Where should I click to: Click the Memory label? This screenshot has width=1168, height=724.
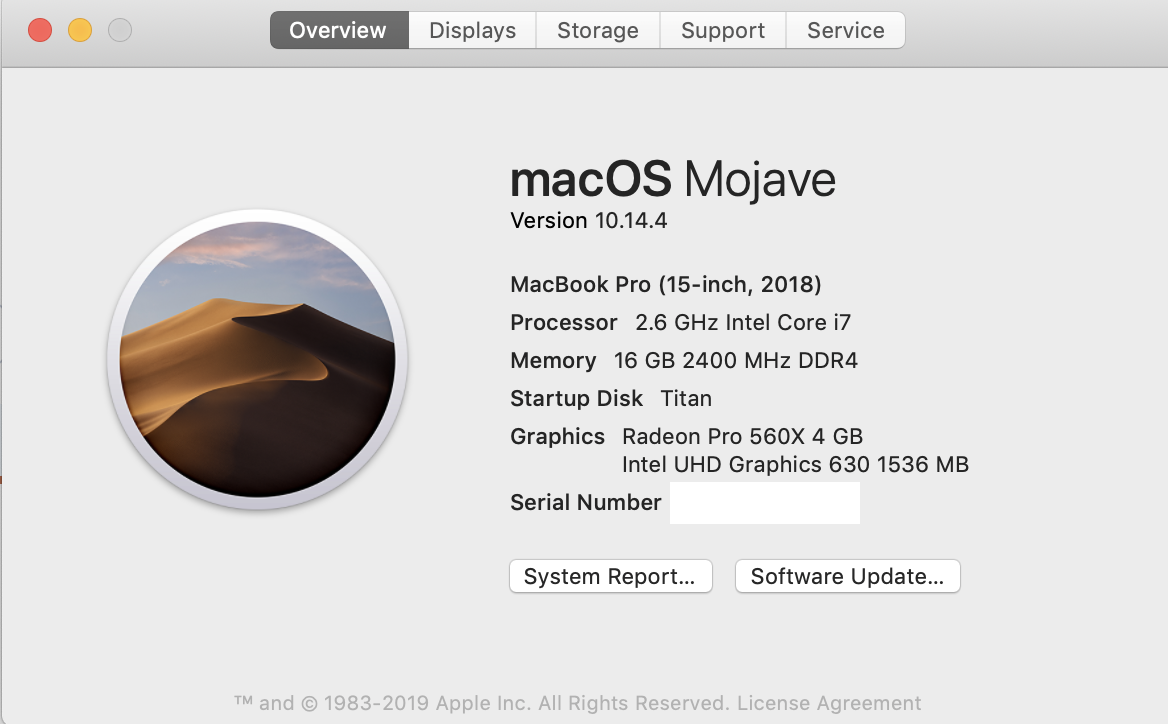[553, 361]
